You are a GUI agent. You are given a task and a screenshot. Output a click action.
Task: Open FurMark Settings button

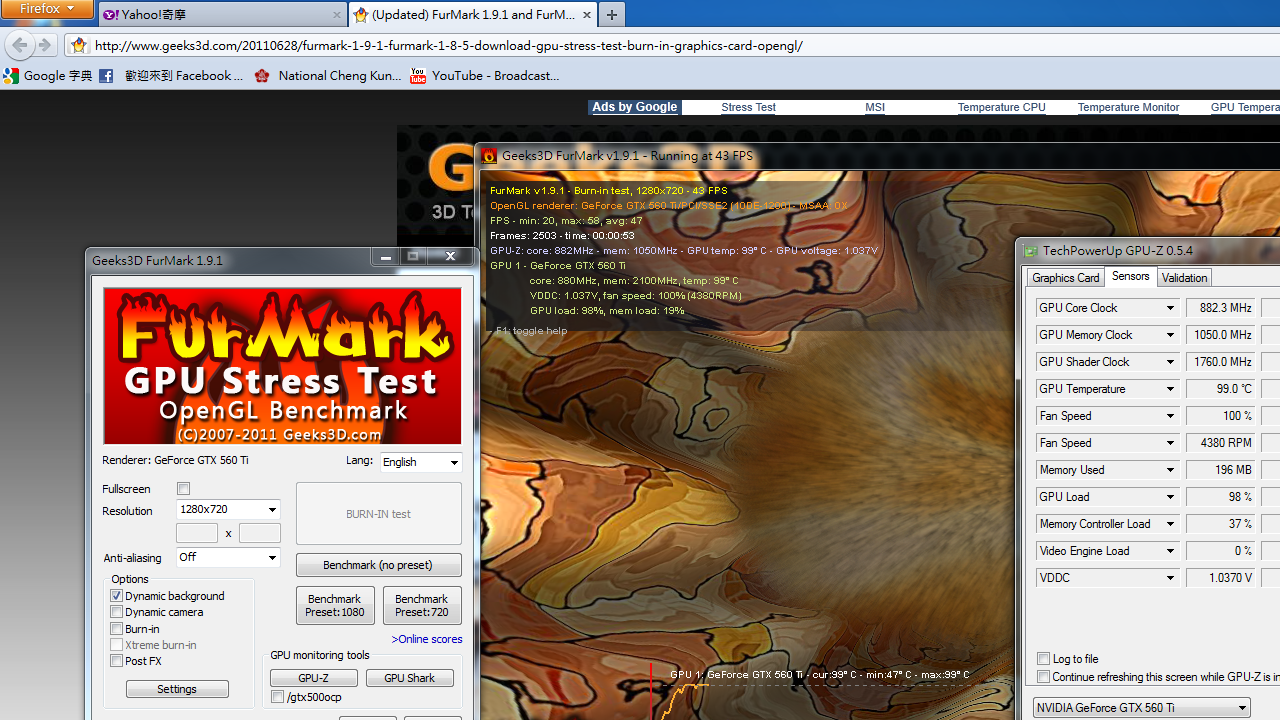(x=177, y=689)
